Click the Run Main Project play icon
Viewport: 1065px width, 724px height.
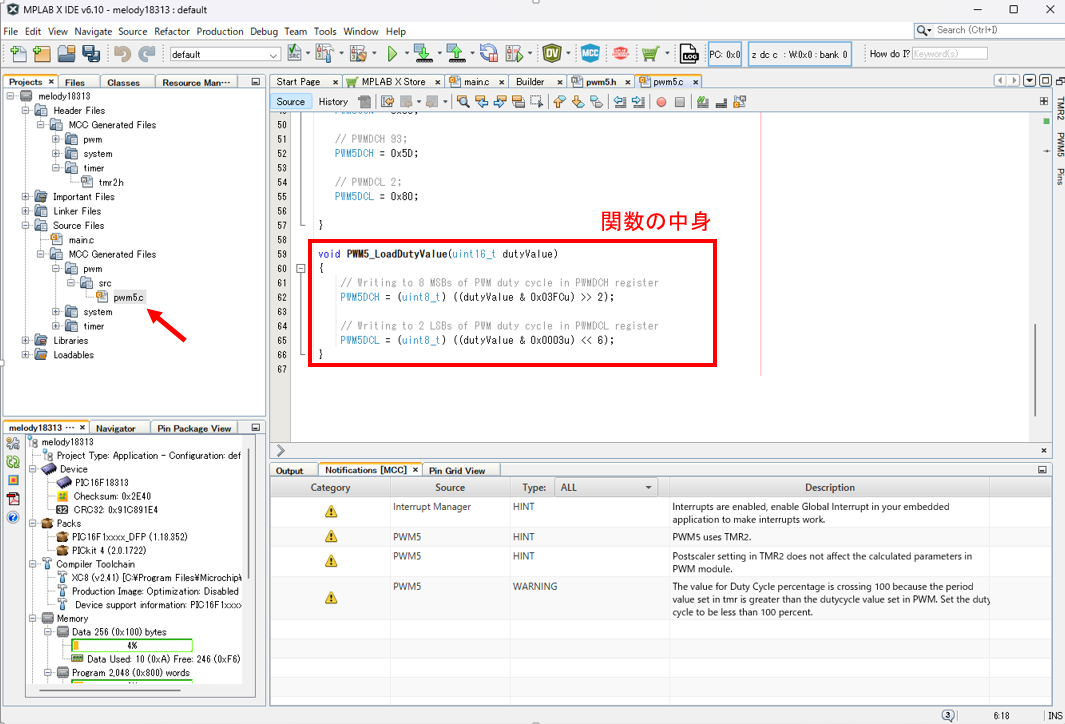point(392,53)
